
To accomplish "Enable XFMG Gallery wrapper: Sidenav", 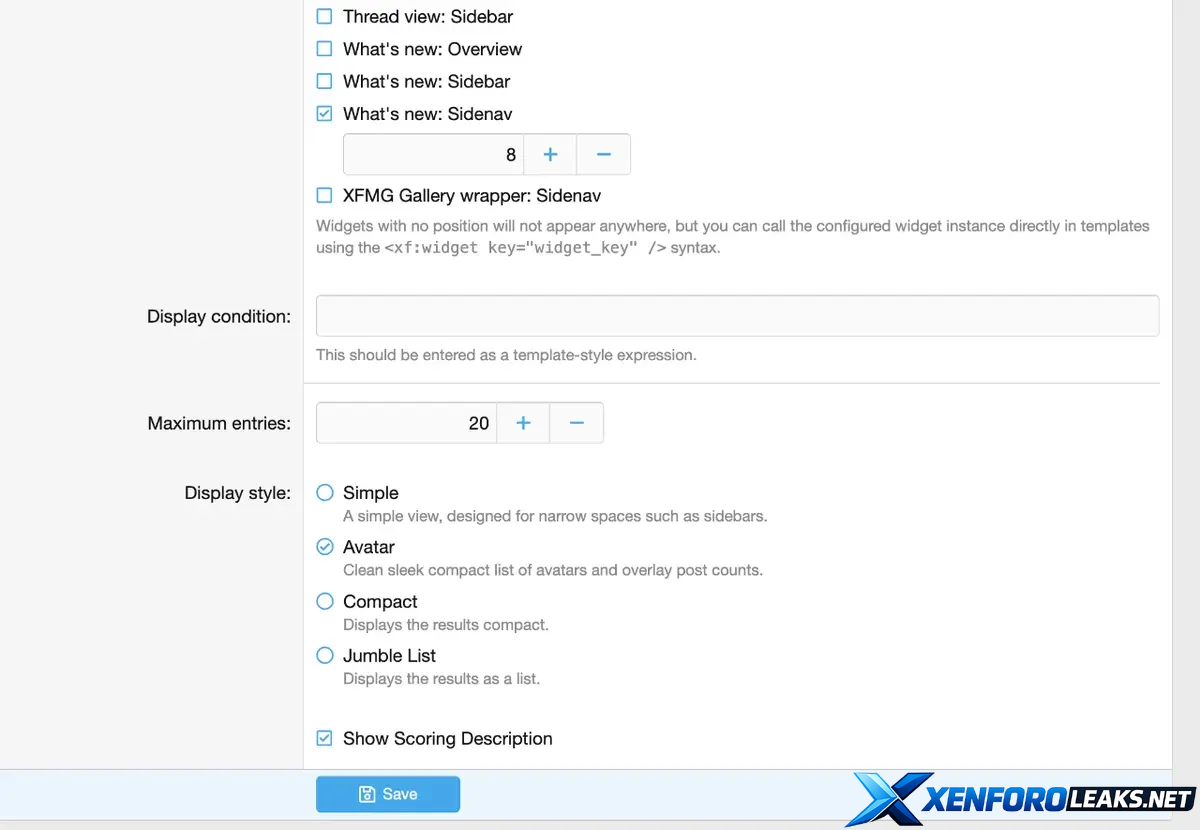I will pyautogui.click(x=325, y=196).
